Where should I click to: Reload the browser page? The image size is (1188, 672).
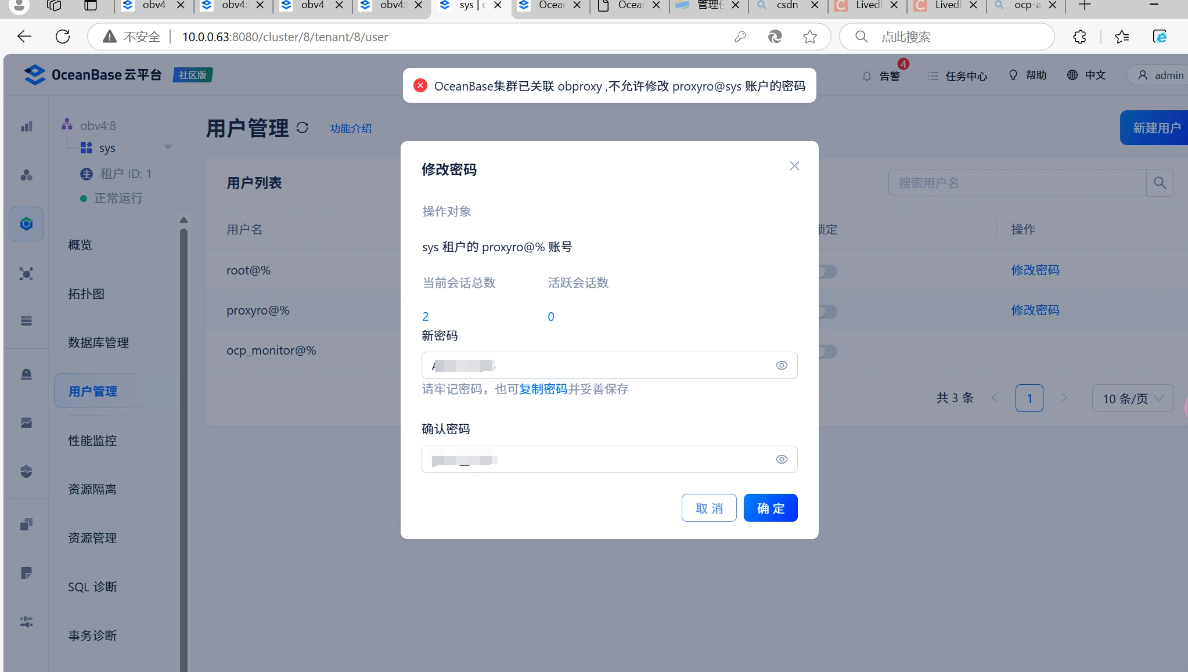pos(62,37)
